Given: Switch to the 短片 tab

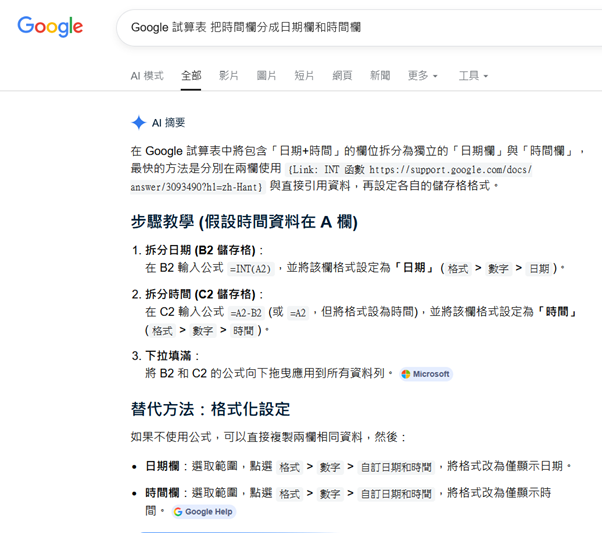Looking at the screenshot, I should (304, 76).
